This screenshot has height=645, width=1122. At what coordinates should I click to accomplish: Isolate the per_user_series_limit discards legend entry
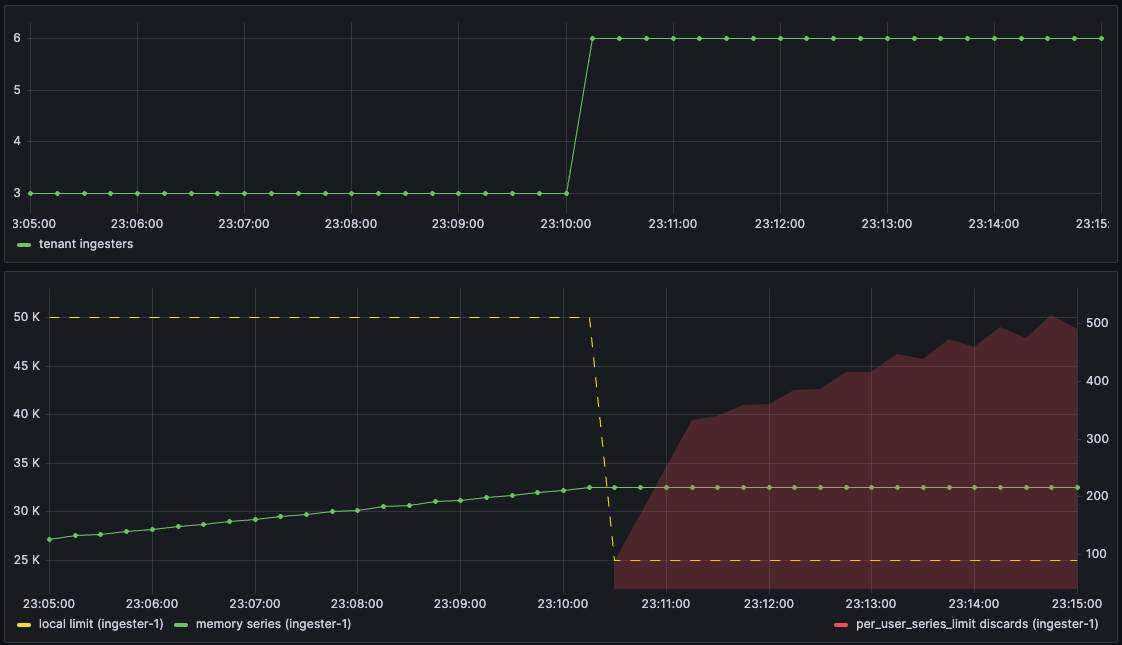tap(977, 624)
